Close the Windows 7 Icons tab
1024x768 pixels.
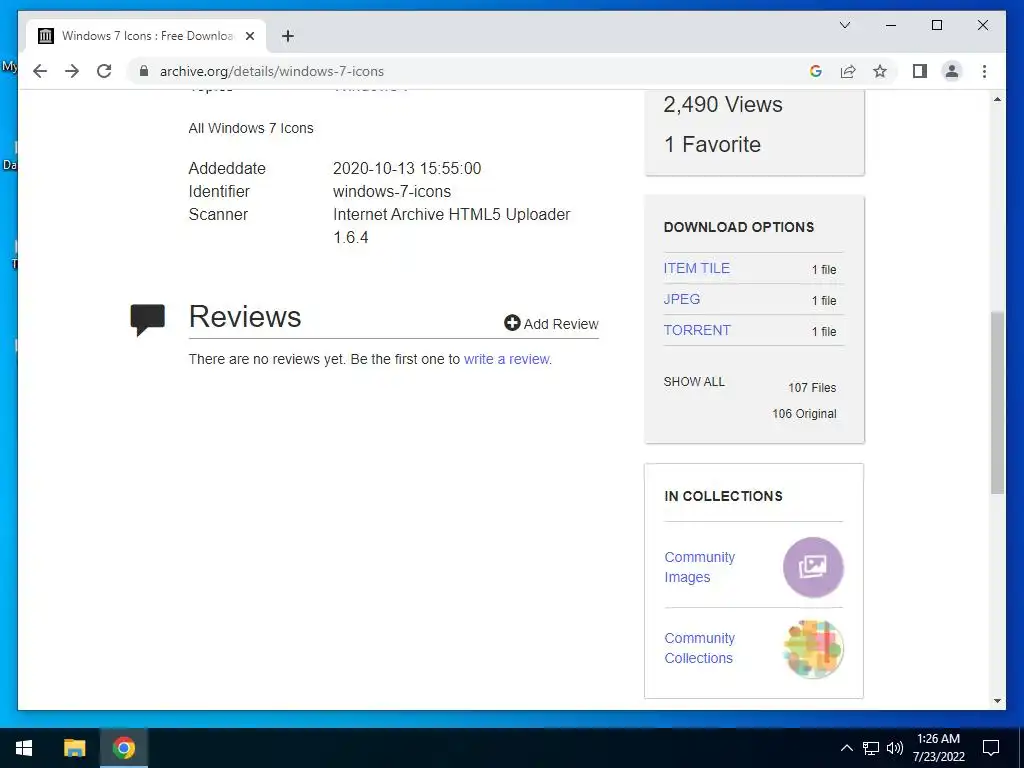249,36
